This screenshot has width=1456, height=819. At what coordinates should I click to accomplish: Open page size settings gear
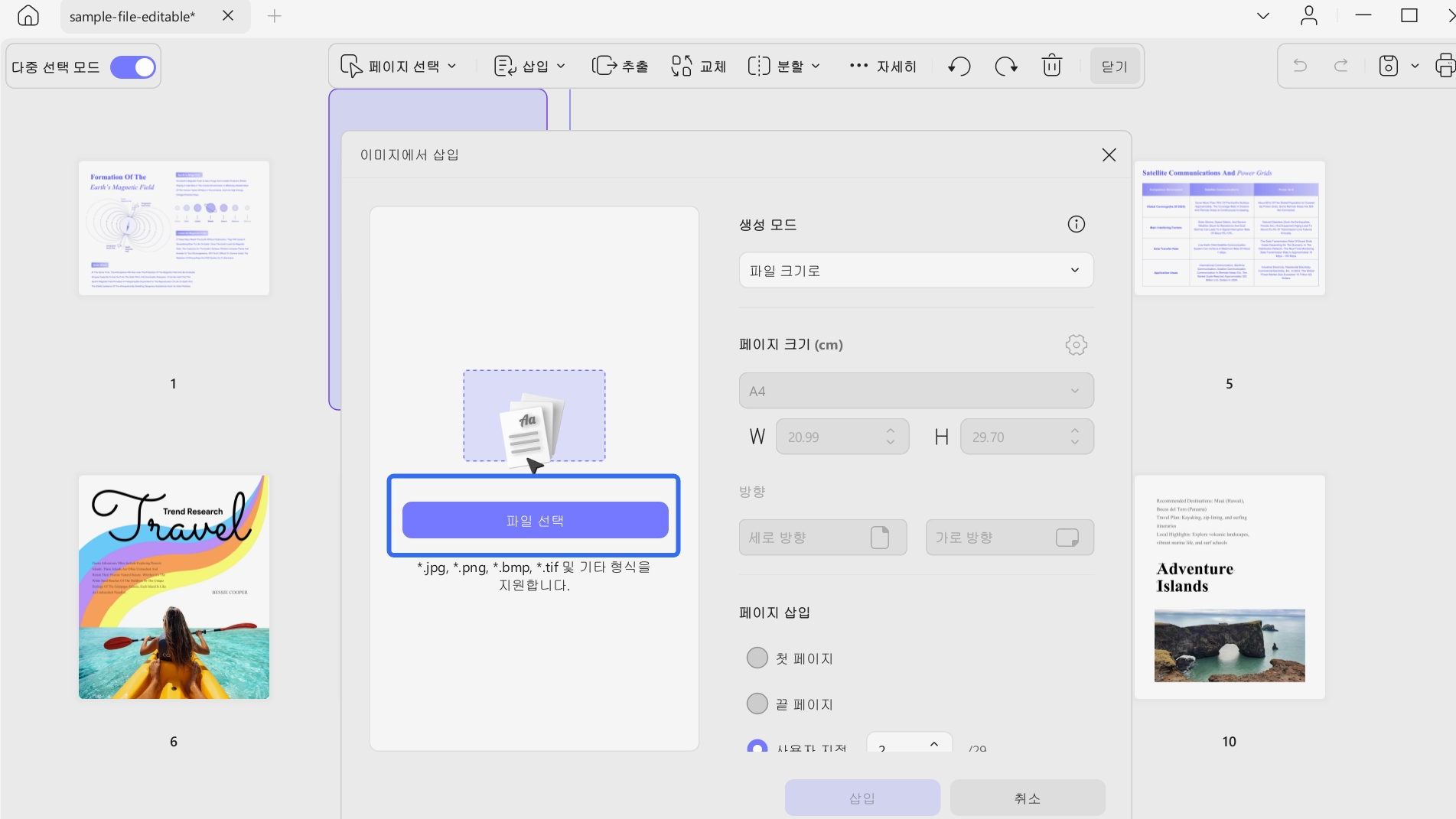1077,345
